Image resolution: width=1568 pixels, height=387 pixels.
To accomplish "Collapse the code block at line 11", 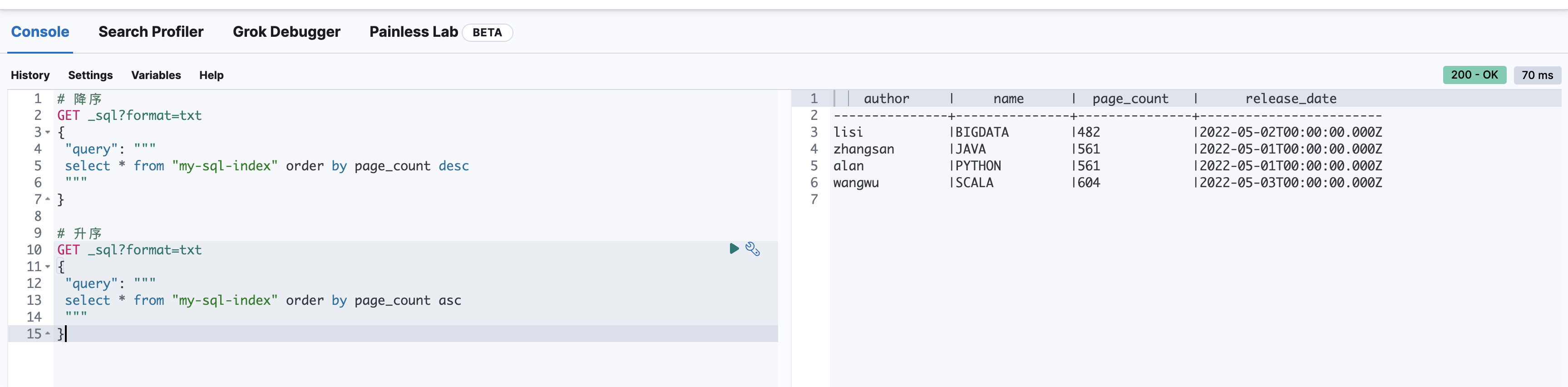I will coord(48,266).
